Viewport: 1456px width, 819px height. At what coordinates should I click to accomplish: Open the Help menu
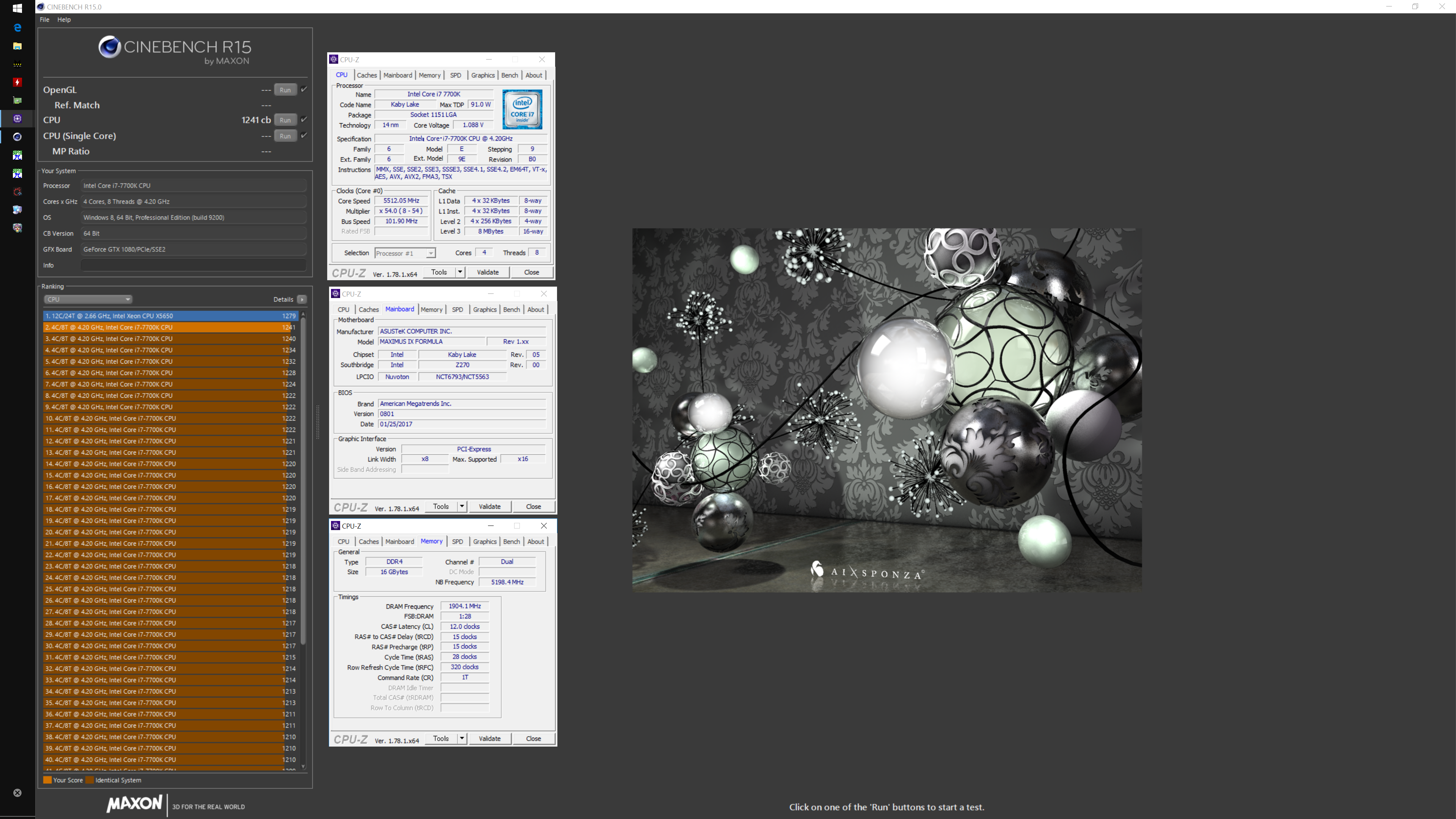point(64,19)
